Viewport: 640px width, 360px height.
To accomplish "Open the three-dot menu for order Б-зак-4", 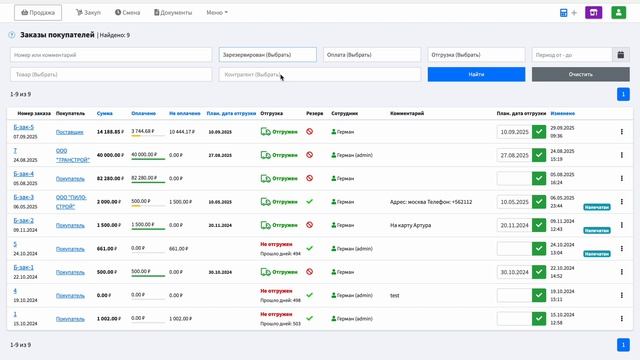I will point(622,178).
